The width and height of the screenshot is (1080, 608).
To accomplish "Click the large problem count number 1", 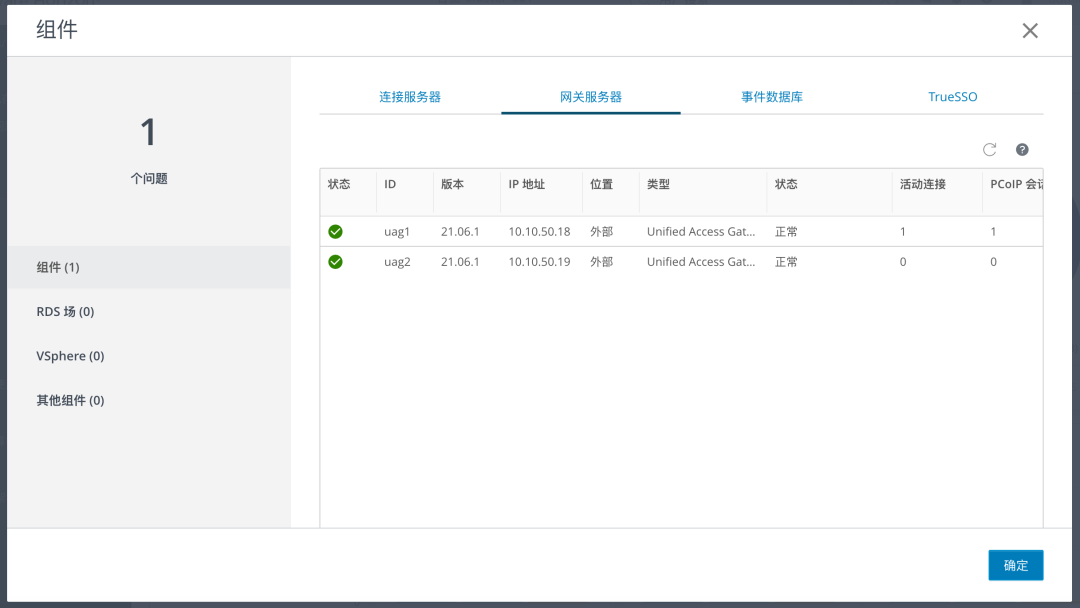I will click(149, 132).
